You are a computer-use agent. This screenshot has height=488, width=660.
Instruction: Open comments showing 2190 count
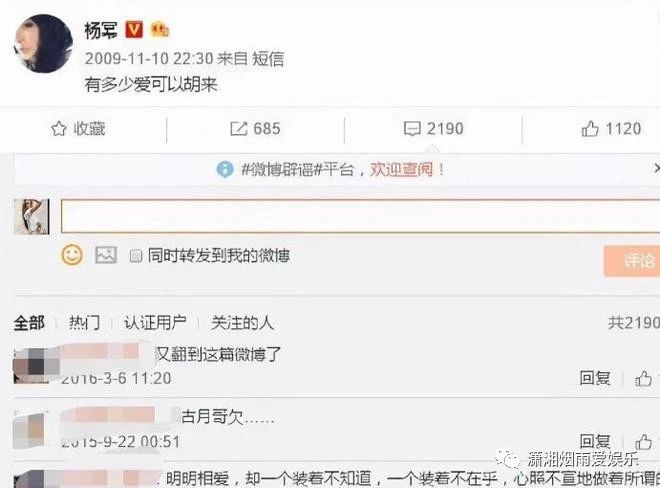pos(434,129)
